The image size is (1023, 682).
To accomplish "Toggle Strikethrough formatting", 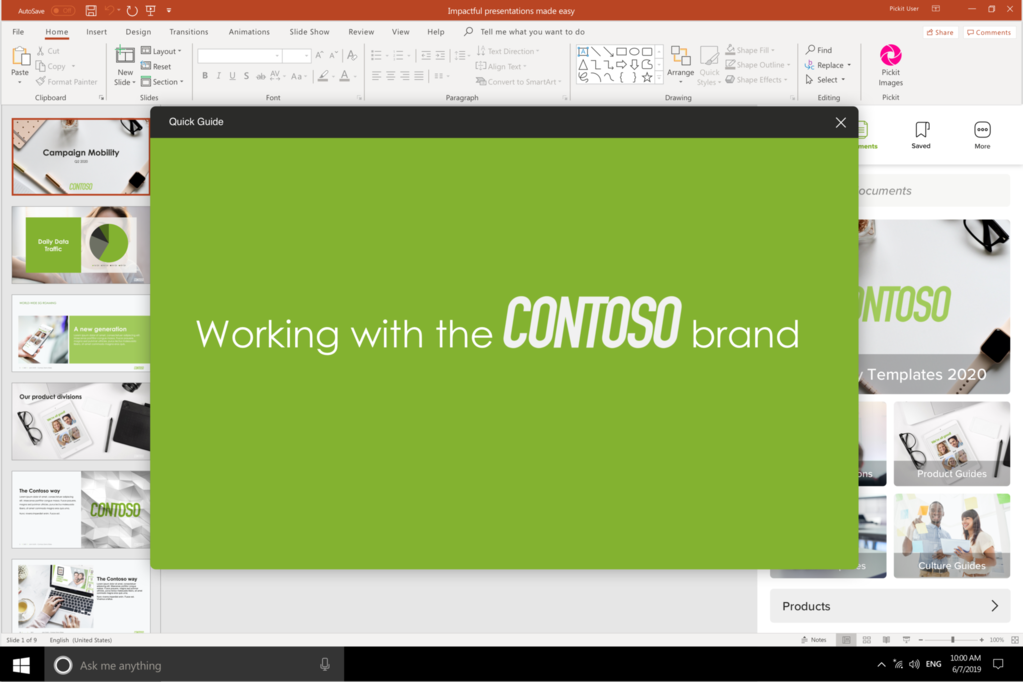I will click(x=260, y=76).
